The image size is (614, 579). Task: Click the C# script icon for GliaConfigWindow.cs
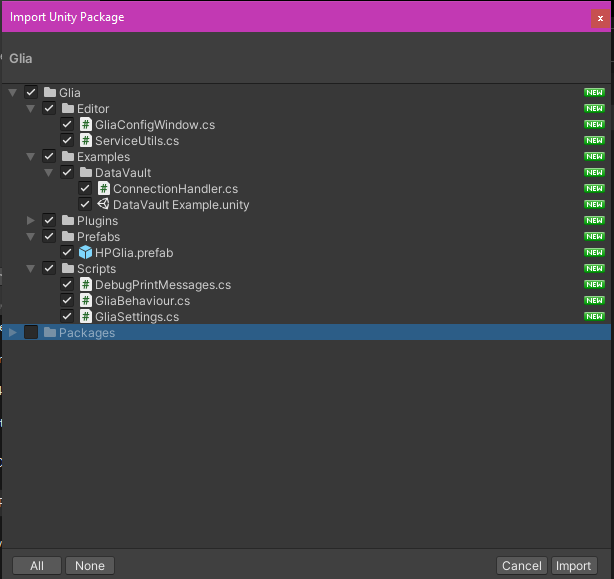[86, 125]
